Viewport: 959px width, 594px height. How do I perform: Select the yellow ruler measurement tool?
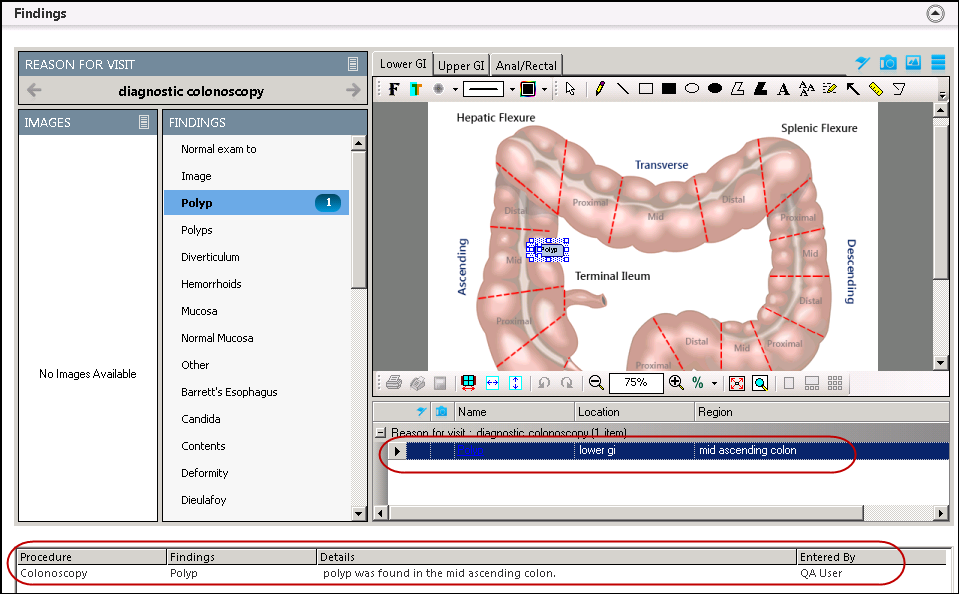pyautogui.click(x=876, y=89)
